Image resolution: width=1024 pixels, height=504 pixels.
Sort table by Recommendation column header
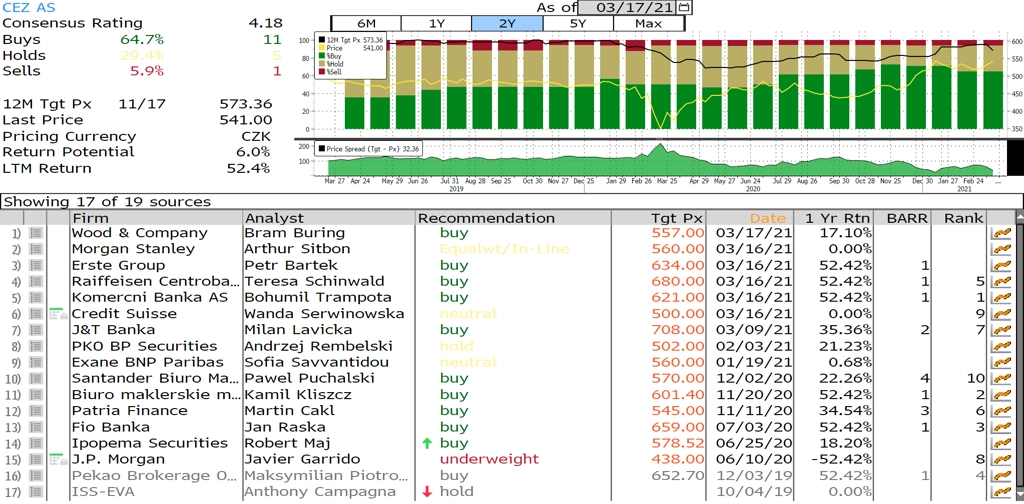pyautogui.click(x=513, y=218)
